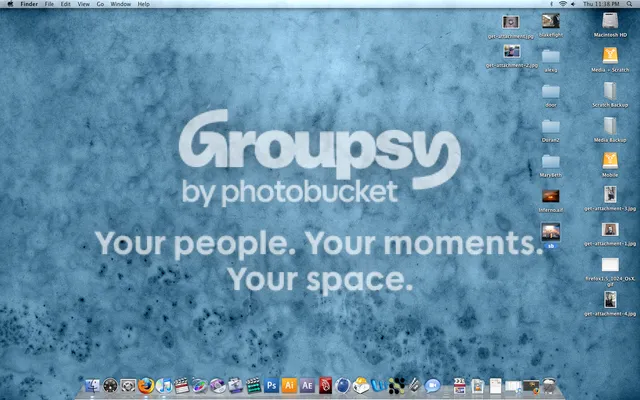This screenshot has height=400, width=640.
Task: Select the Mobile drive icon
Action: [610, 160]
